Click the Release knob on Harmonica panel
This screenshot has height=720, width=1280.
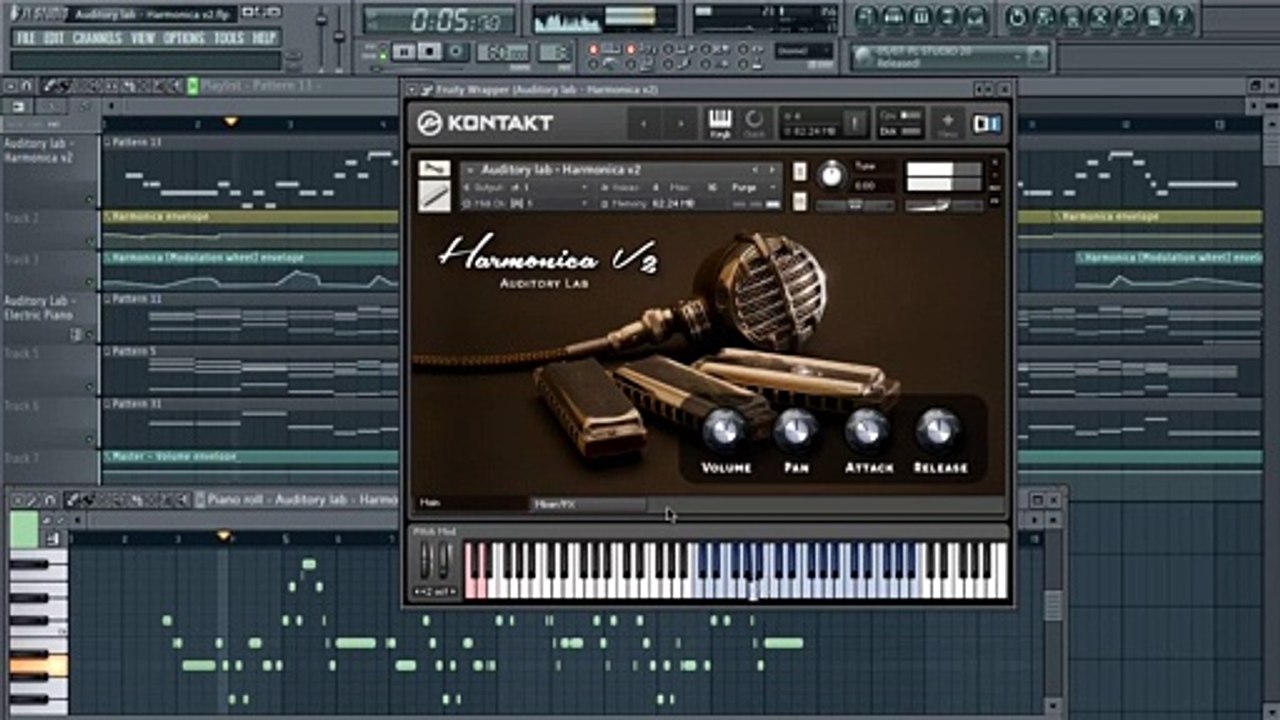(x=938, y=431)
